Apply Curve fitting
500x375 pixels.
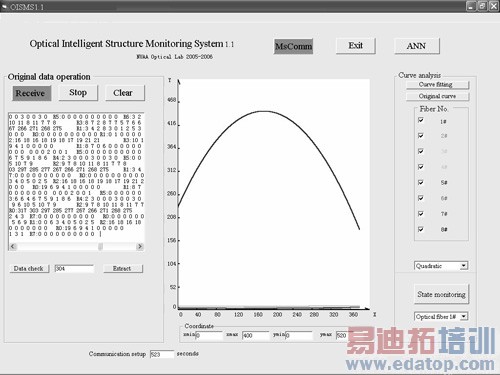coord(437,85)
